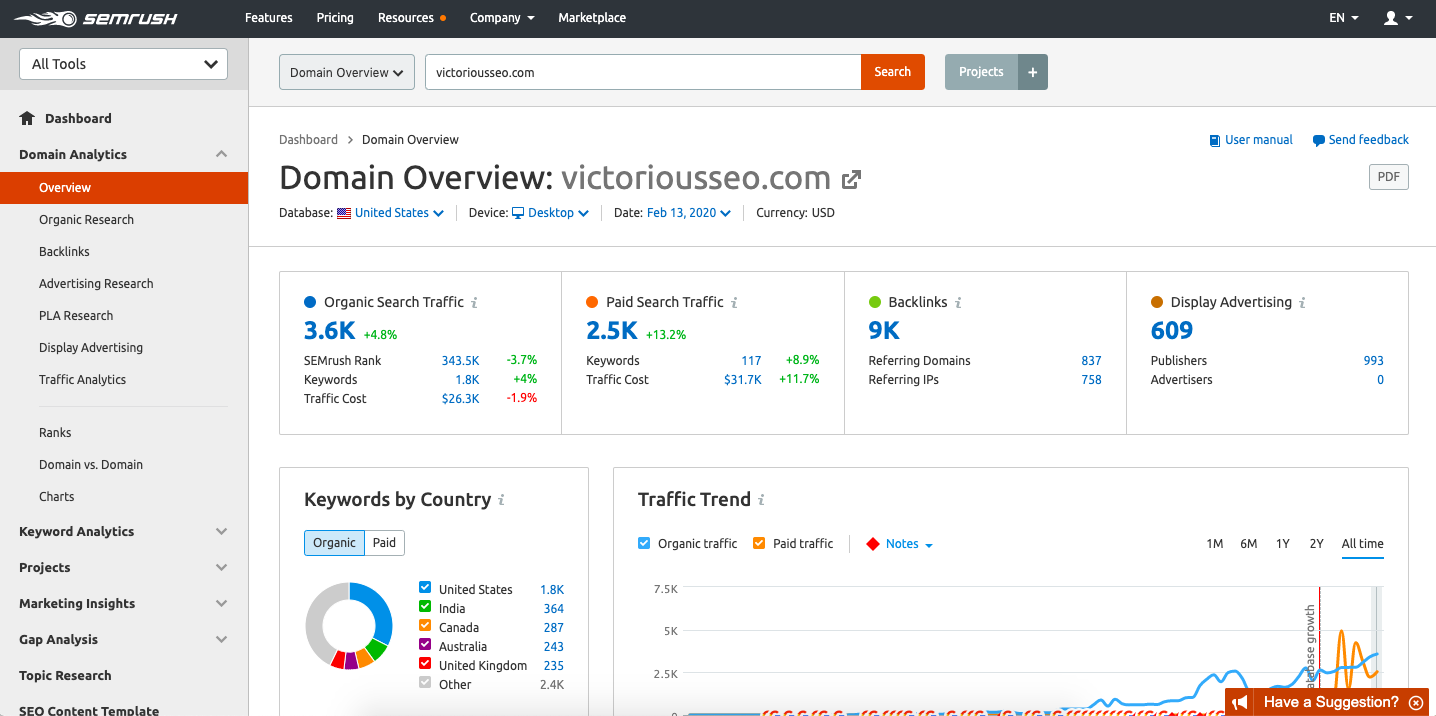The height and width of the screenshot is (716, 1436).
Task: Open the Domain Overview selector dropdown
Action: pos(346,72)
